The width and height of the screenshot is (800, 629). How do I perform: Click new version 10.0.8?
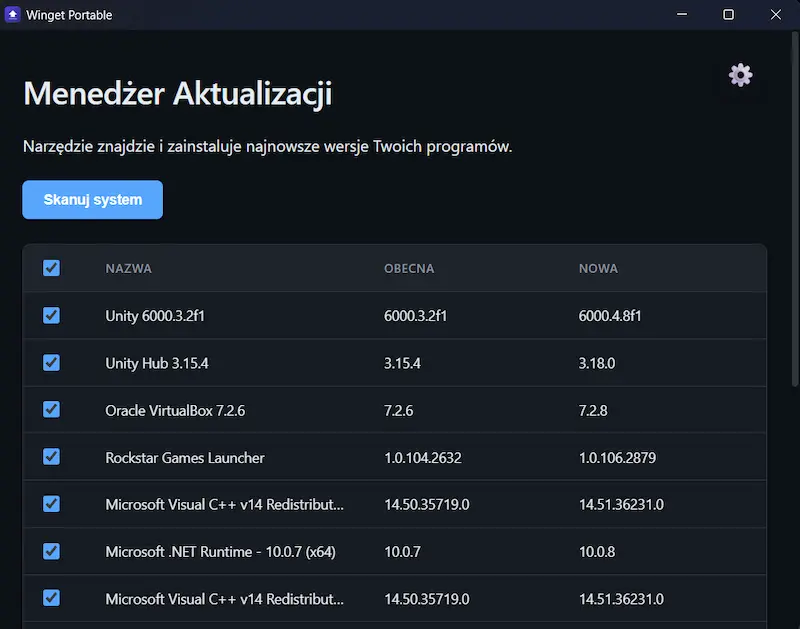pyautogui.click(x=597, y=552)
